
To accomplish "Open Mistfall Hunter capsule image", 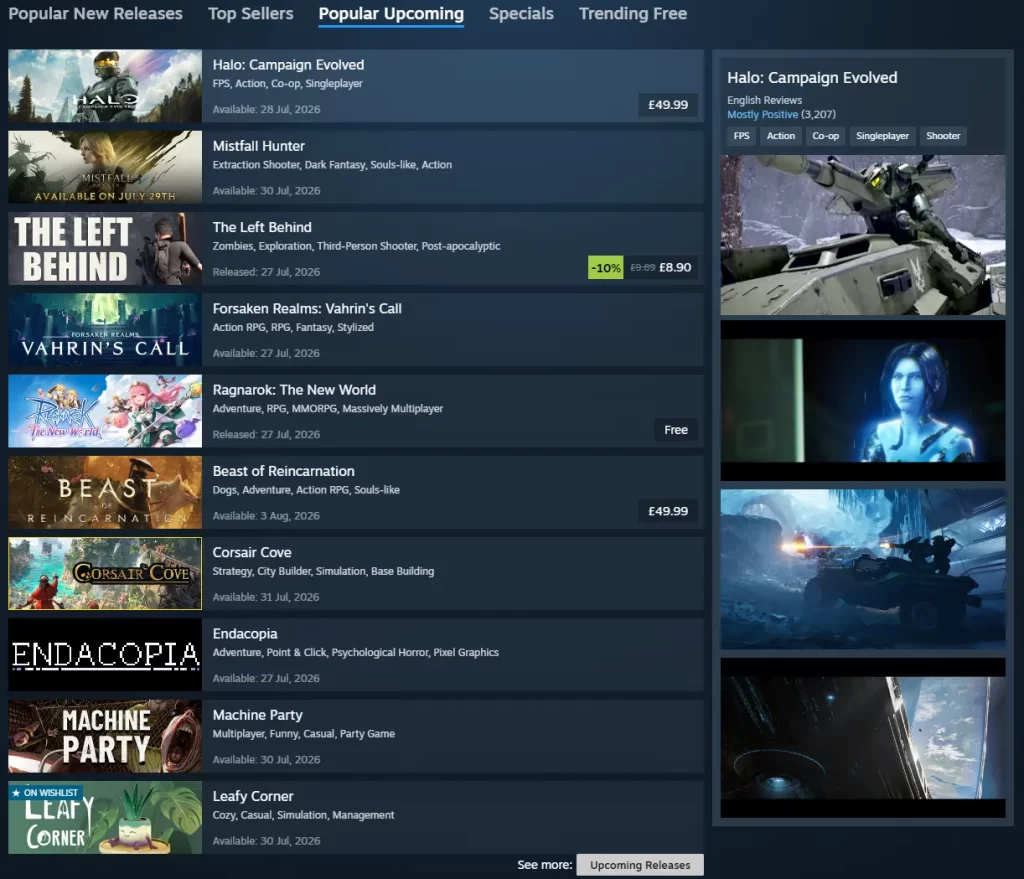I will (105, 167).
